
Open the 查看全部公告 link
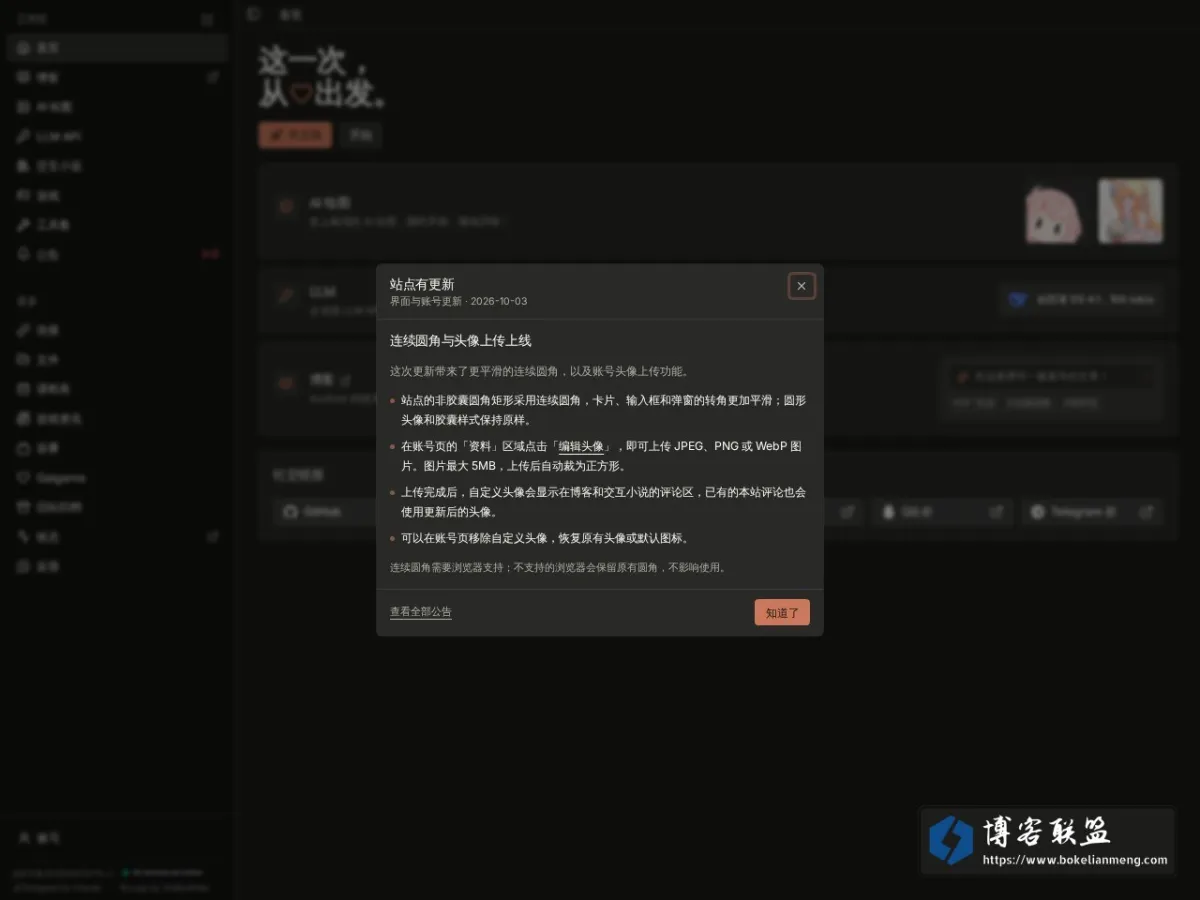coord(420,611)
